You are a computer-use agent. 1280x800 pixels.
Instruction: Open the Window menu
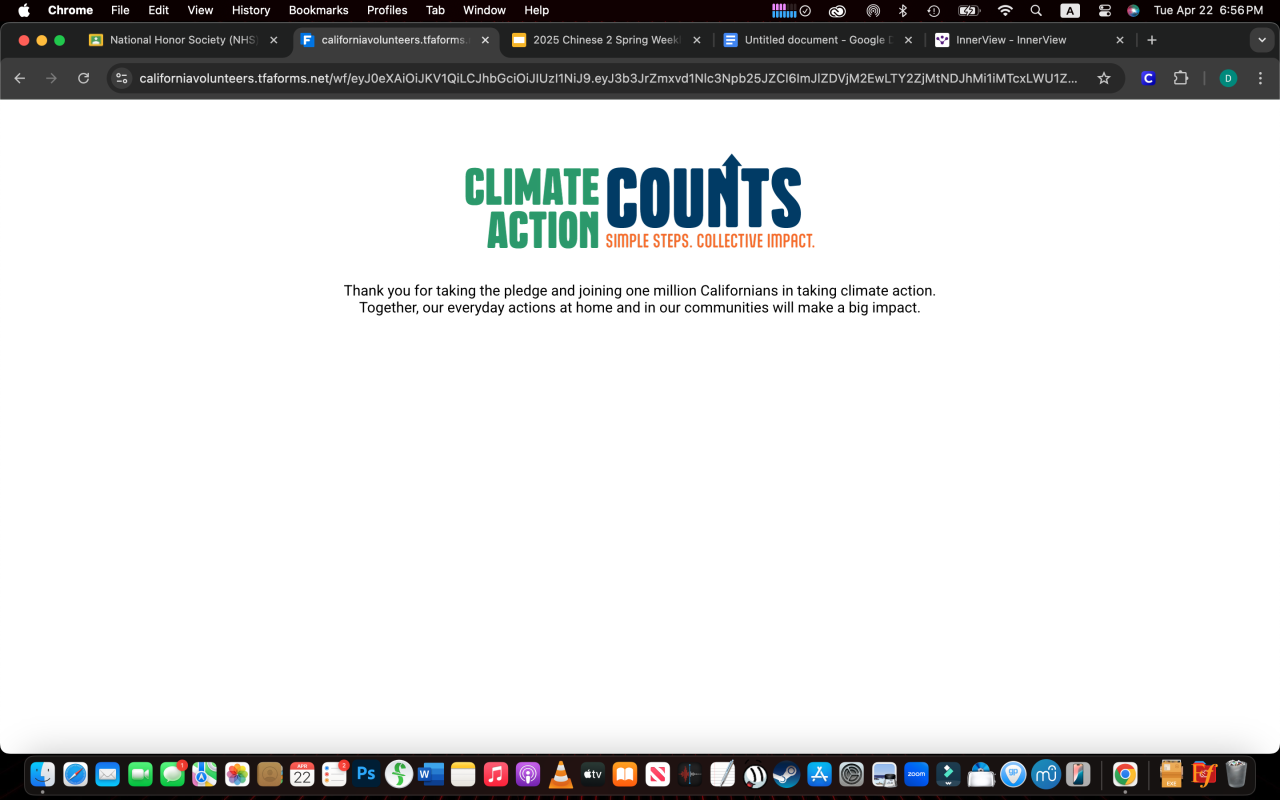point(484,10)
